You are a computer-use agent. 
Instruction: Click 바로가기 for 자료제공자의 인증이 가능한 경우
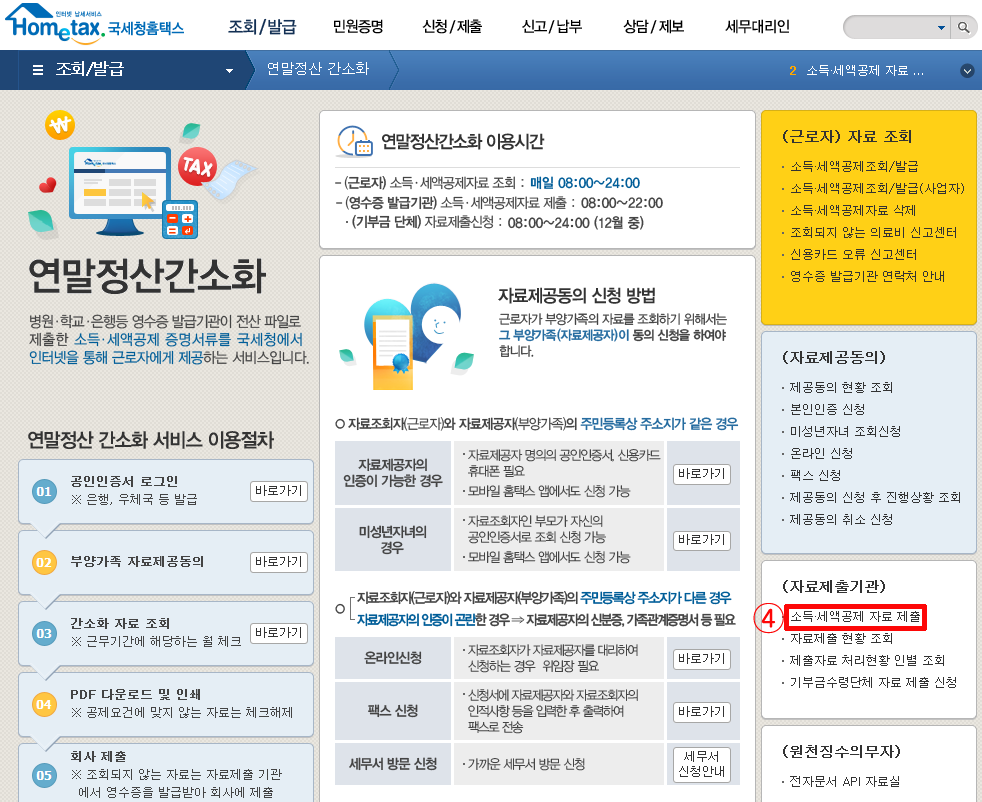click(x=701, y=474)
